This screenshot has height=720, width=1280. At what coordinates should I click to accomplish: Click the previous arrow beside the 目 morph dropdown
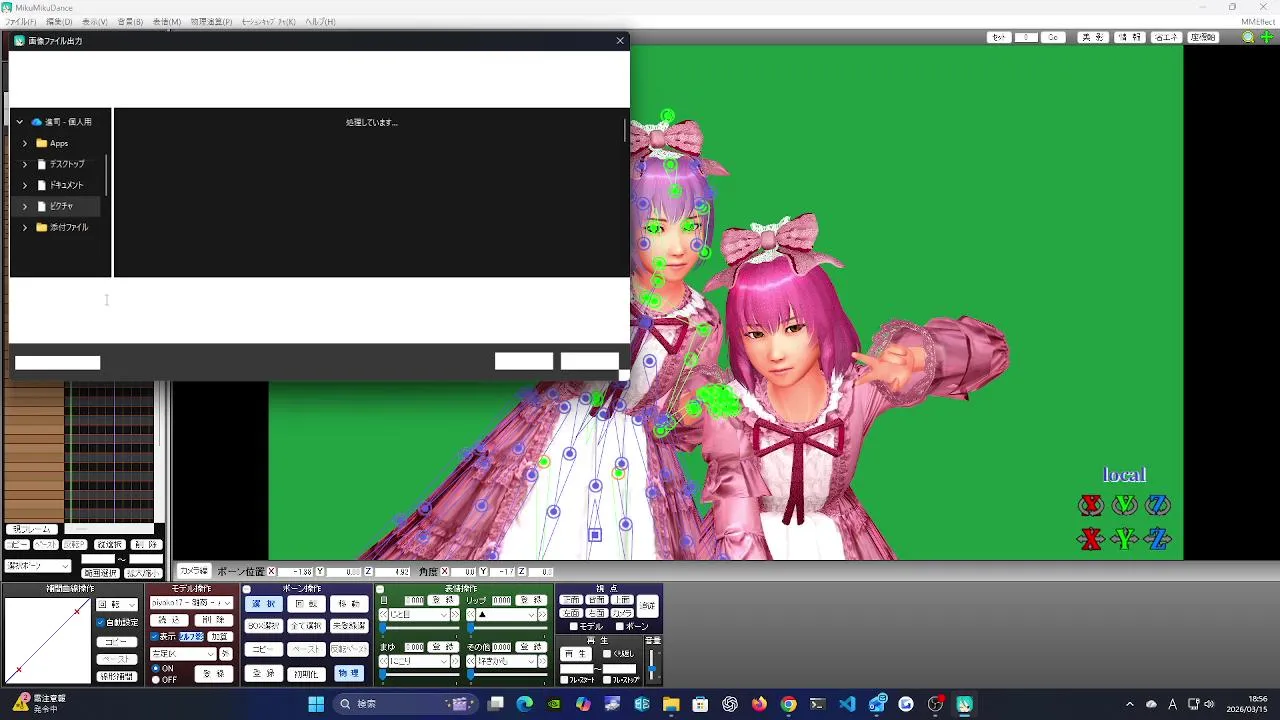point(384,614)
